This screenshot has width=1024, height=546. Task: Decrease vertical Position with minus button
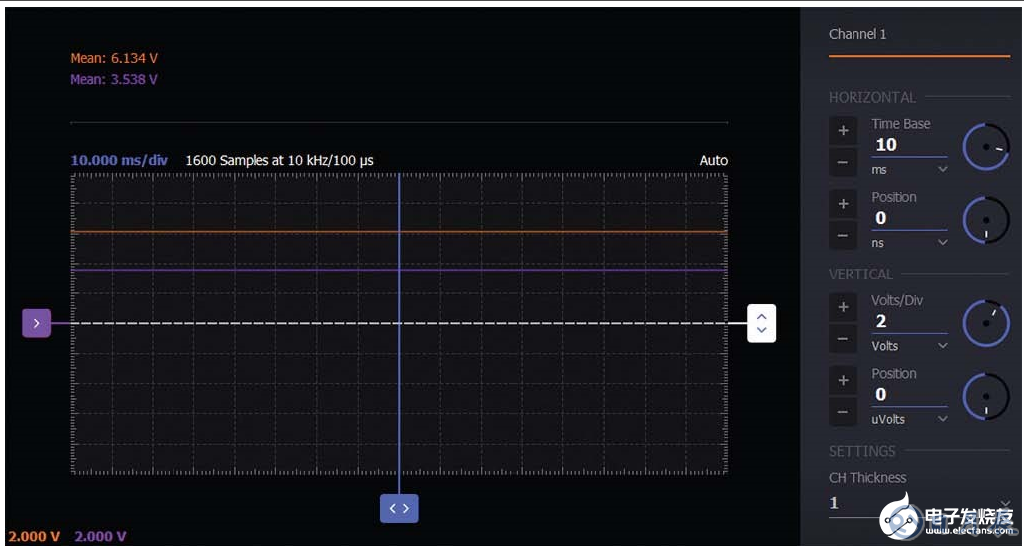coord(843,412)
